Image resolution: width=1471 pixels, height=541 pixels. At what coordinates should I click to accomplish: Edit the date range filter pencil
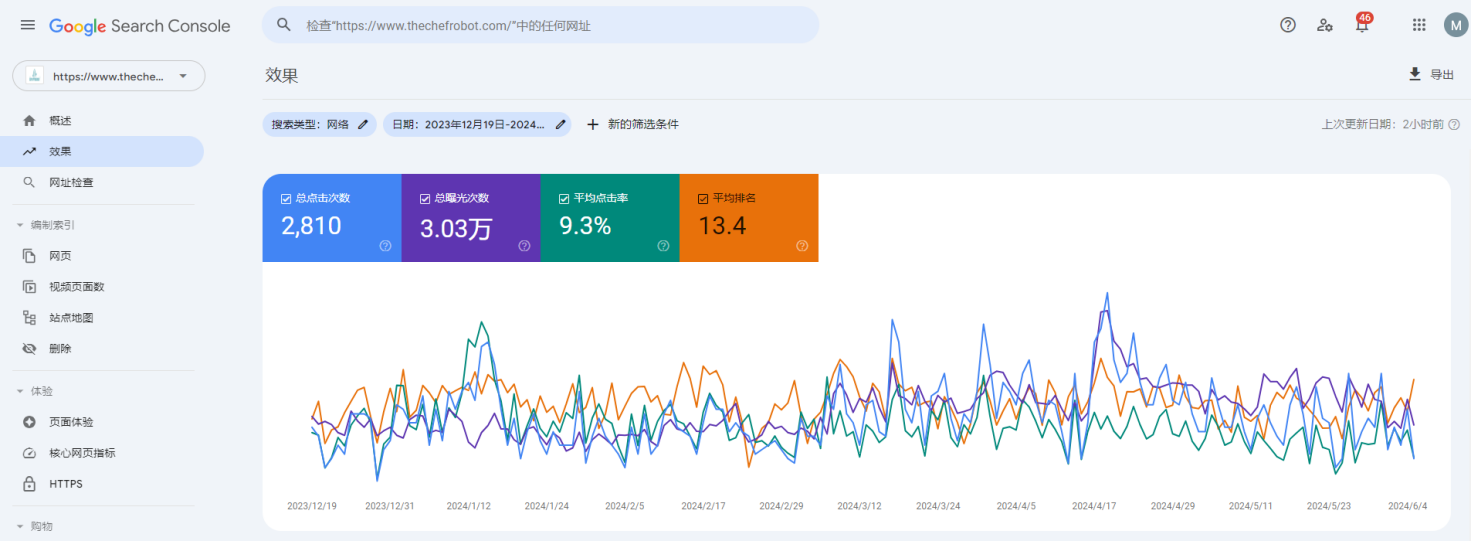click(561, 124)
